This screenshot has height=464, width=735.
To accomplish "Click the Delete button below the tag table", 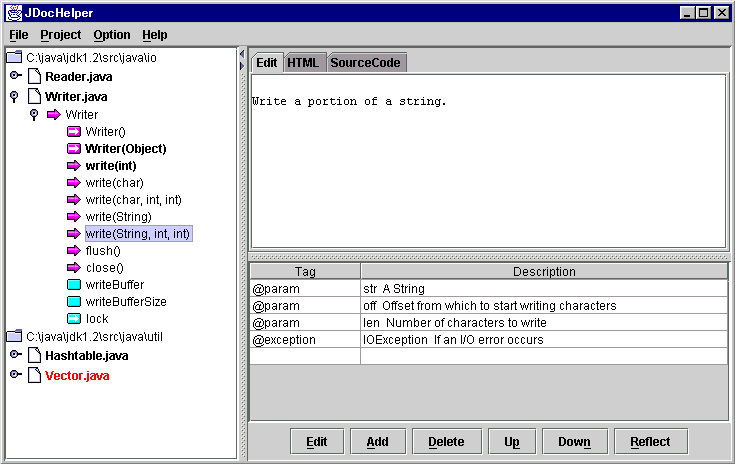I will click(x=446, y=441).
